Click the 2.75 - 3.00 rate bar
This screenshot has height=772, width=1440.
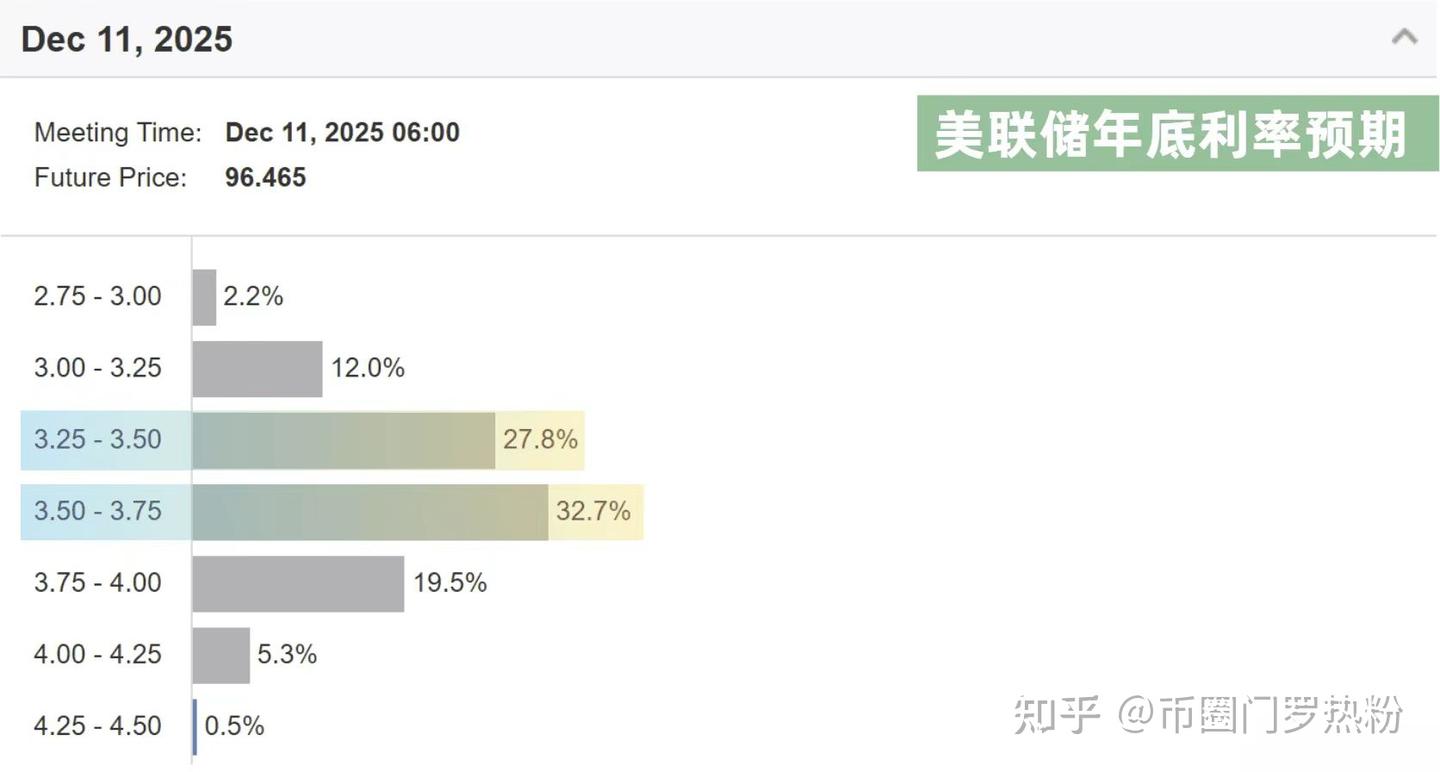(x=204, y=296)
